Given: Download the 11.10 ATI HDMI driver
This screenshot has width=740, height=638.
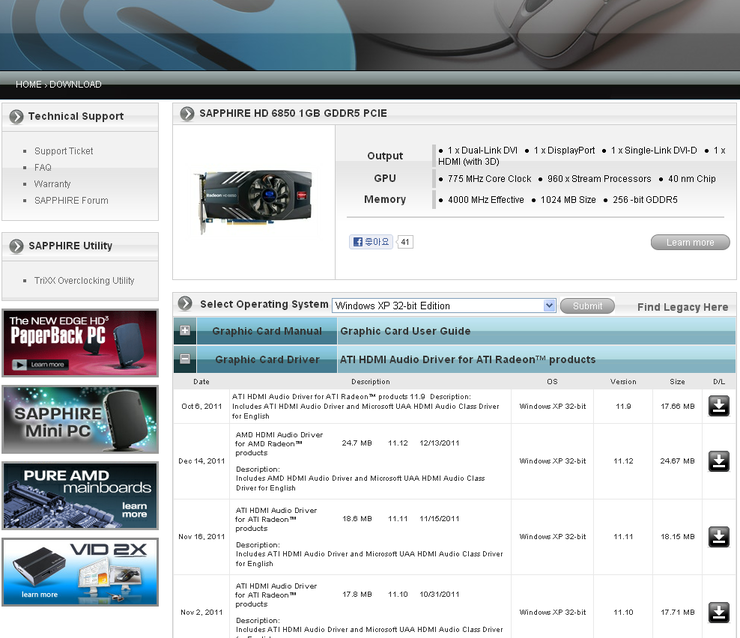Looking at the screenshot, I should pyautogui.click(x=718, y=612).
